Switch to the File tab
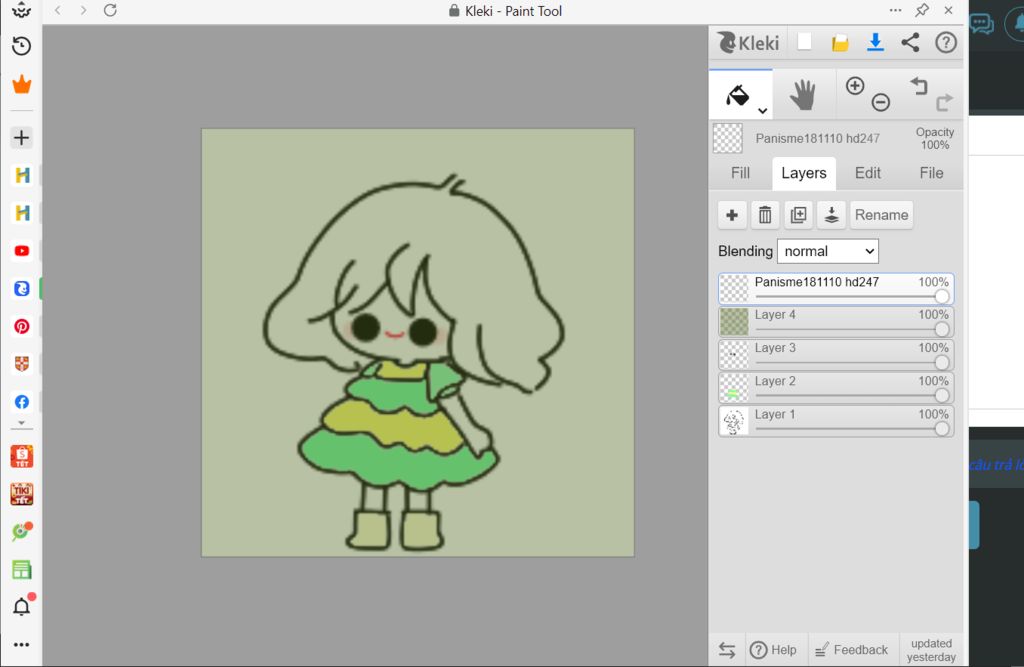The image size is (1024, 667). (931, 173)
